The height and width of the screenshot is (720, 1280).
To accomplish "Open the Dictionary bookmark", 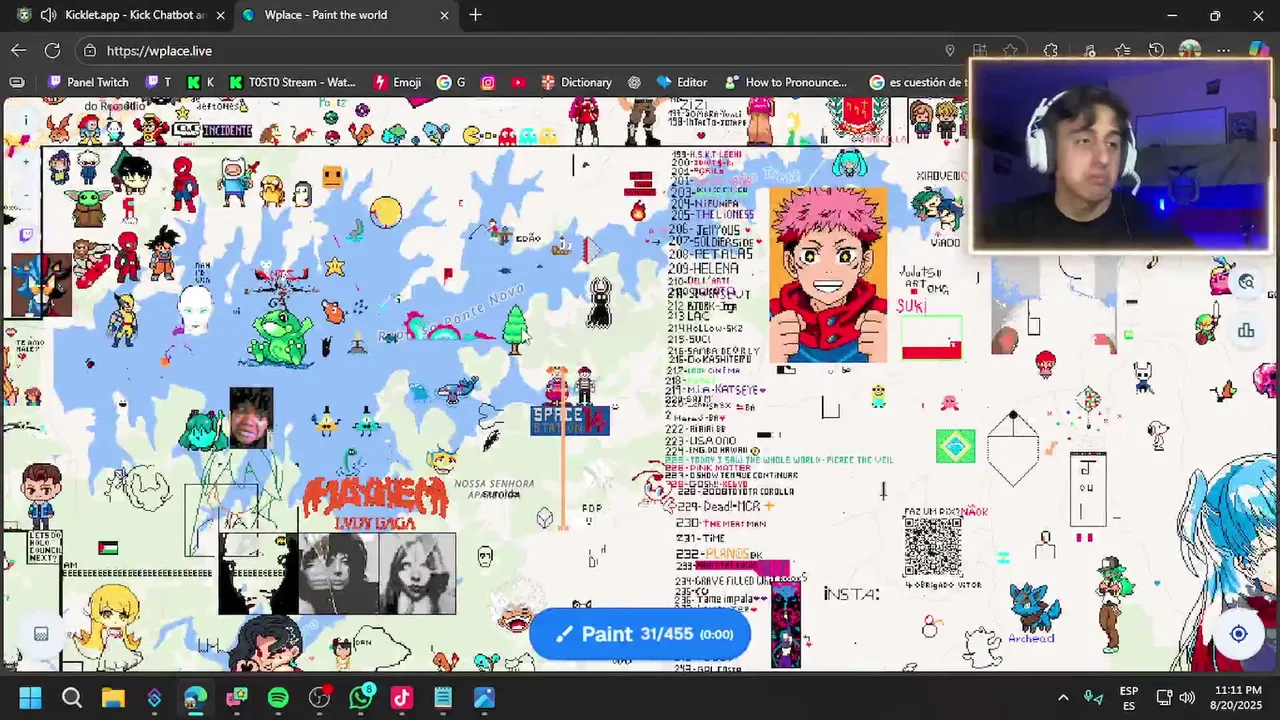I will tap(576, 82).
